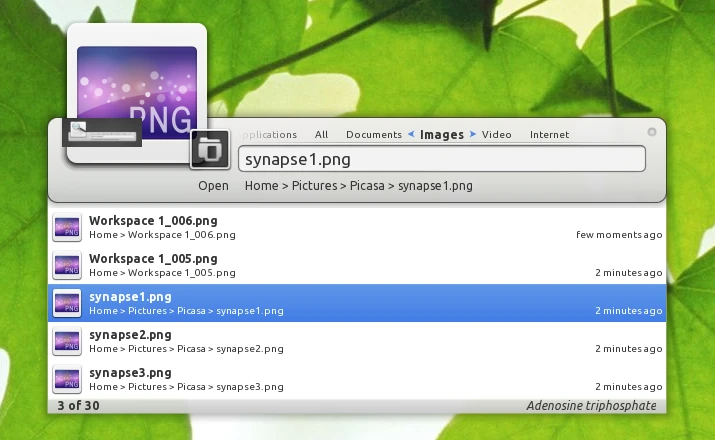Select the Video category tab
Viewport: 715px width, 440px height.
coord(497,134)
